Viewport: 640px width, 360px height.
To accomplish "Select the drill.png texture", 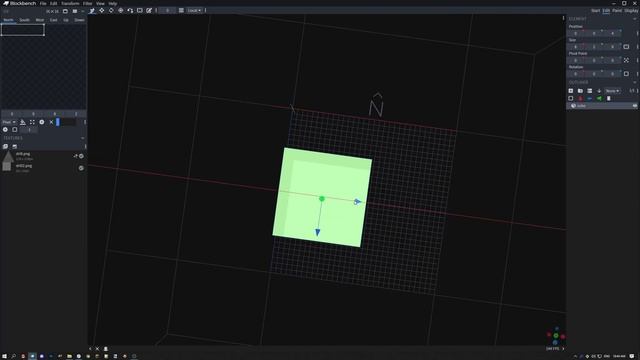I will [43, 156].
